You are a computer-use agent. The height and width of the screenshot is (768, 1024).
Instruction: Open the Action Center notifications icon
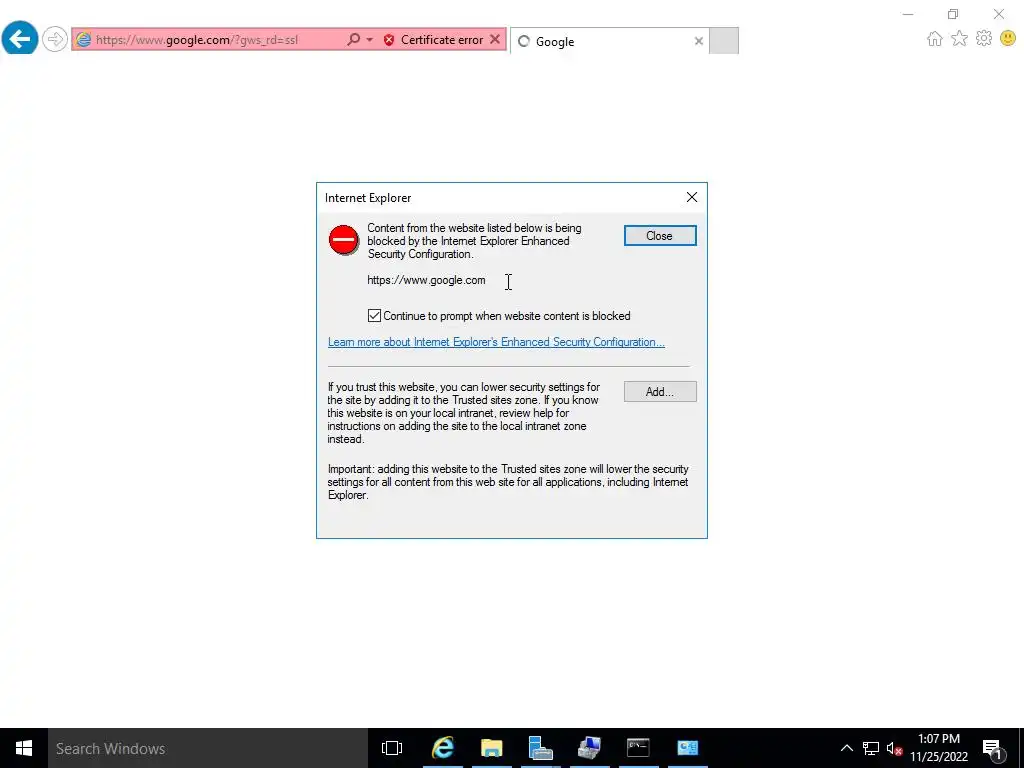993,748
